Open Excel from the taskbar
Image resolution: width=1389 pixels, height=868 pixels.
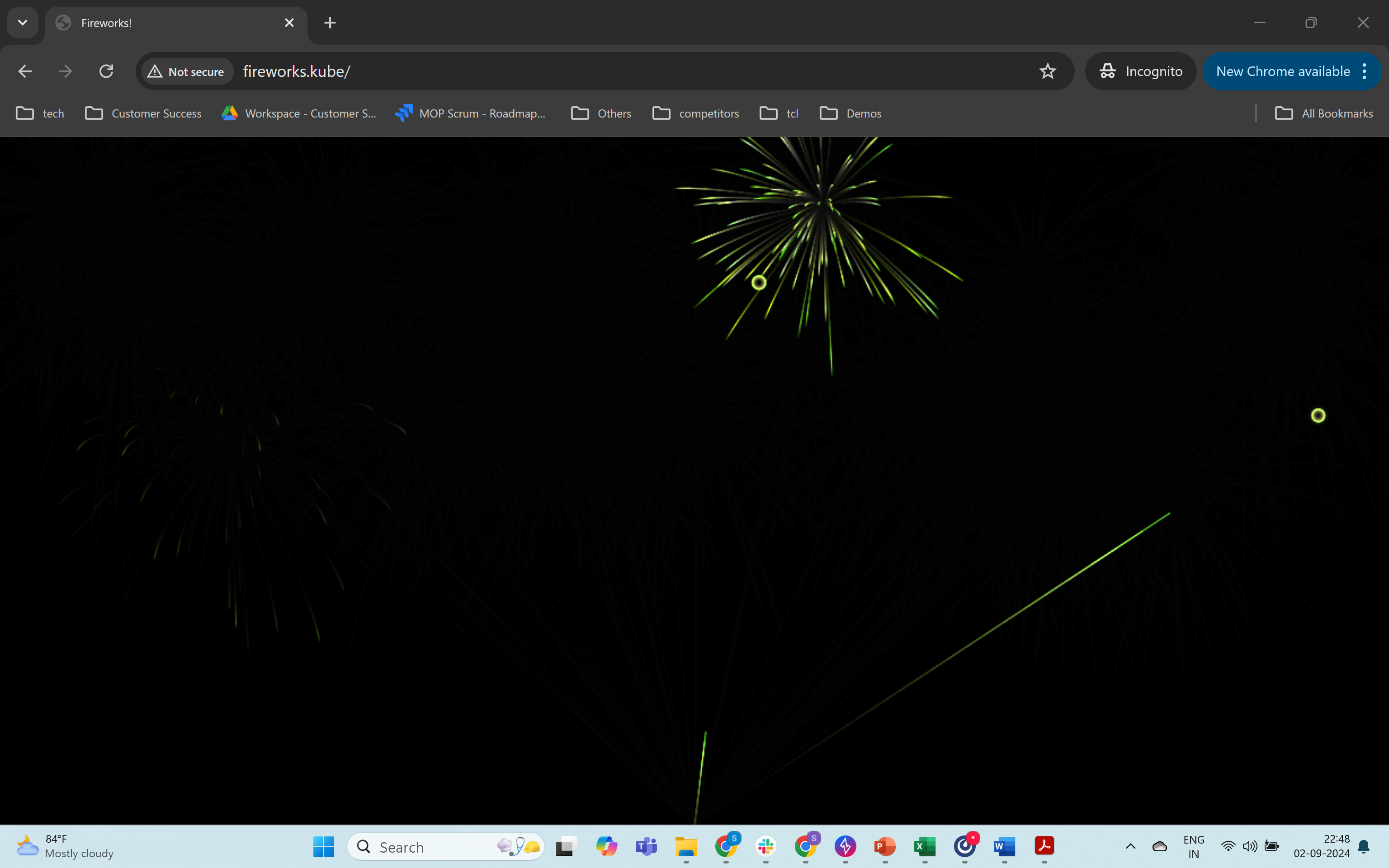pos(925,846)
